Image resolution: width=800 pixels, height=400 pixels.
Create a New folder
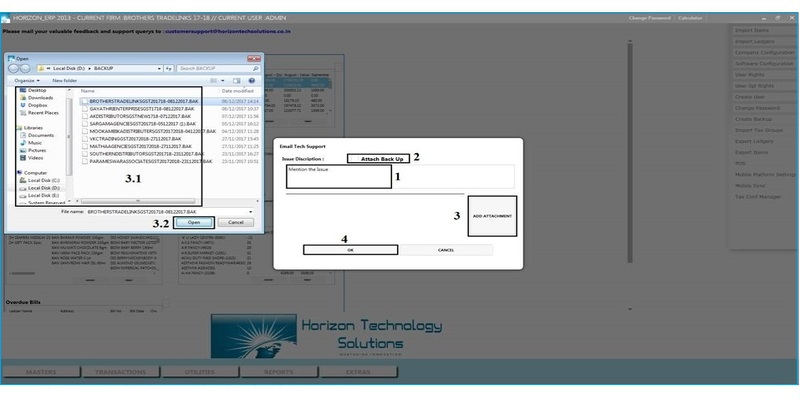pos(65,81)
